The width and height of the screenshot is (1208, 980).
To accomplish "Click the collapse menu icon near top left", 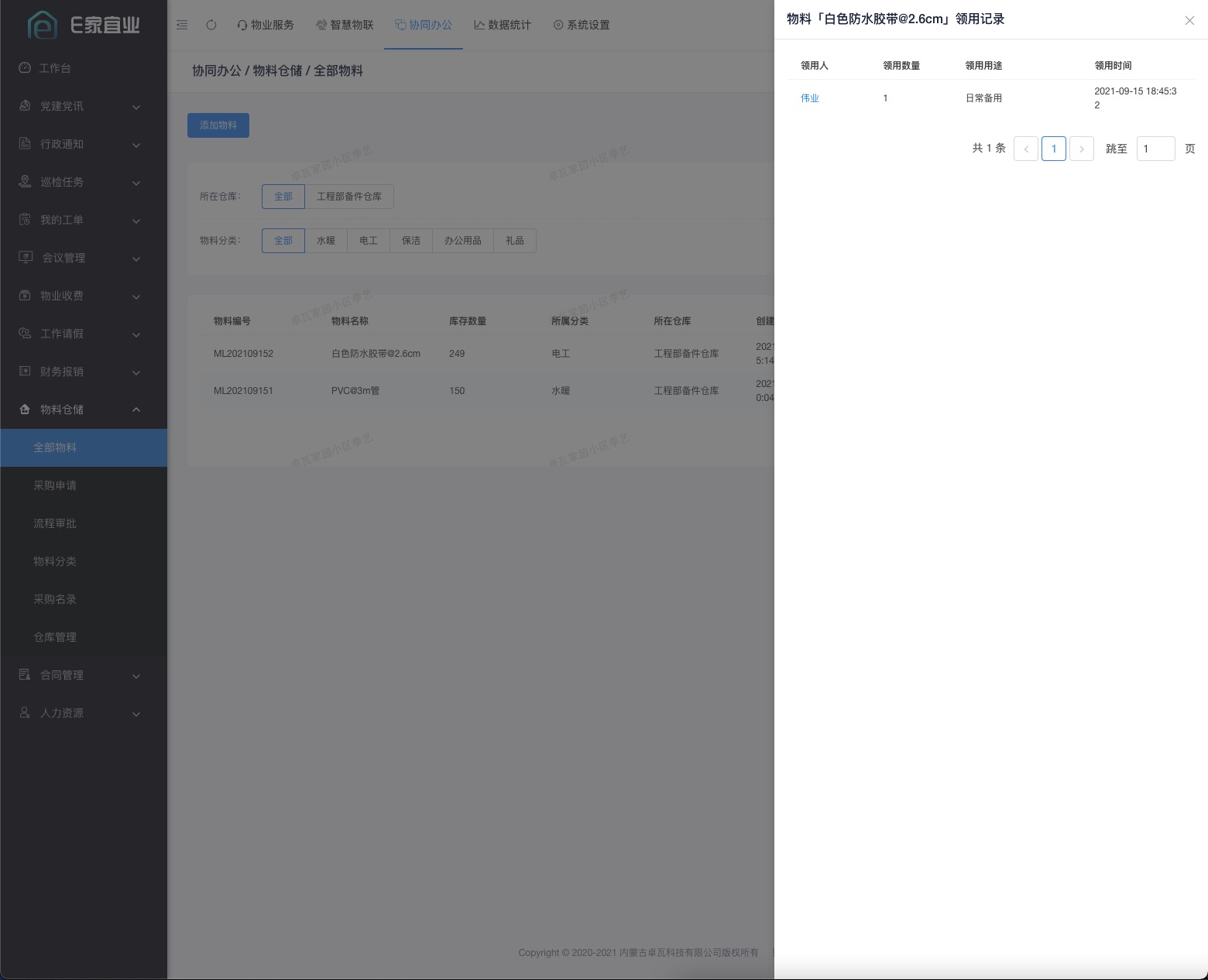I will pos(182,24).
